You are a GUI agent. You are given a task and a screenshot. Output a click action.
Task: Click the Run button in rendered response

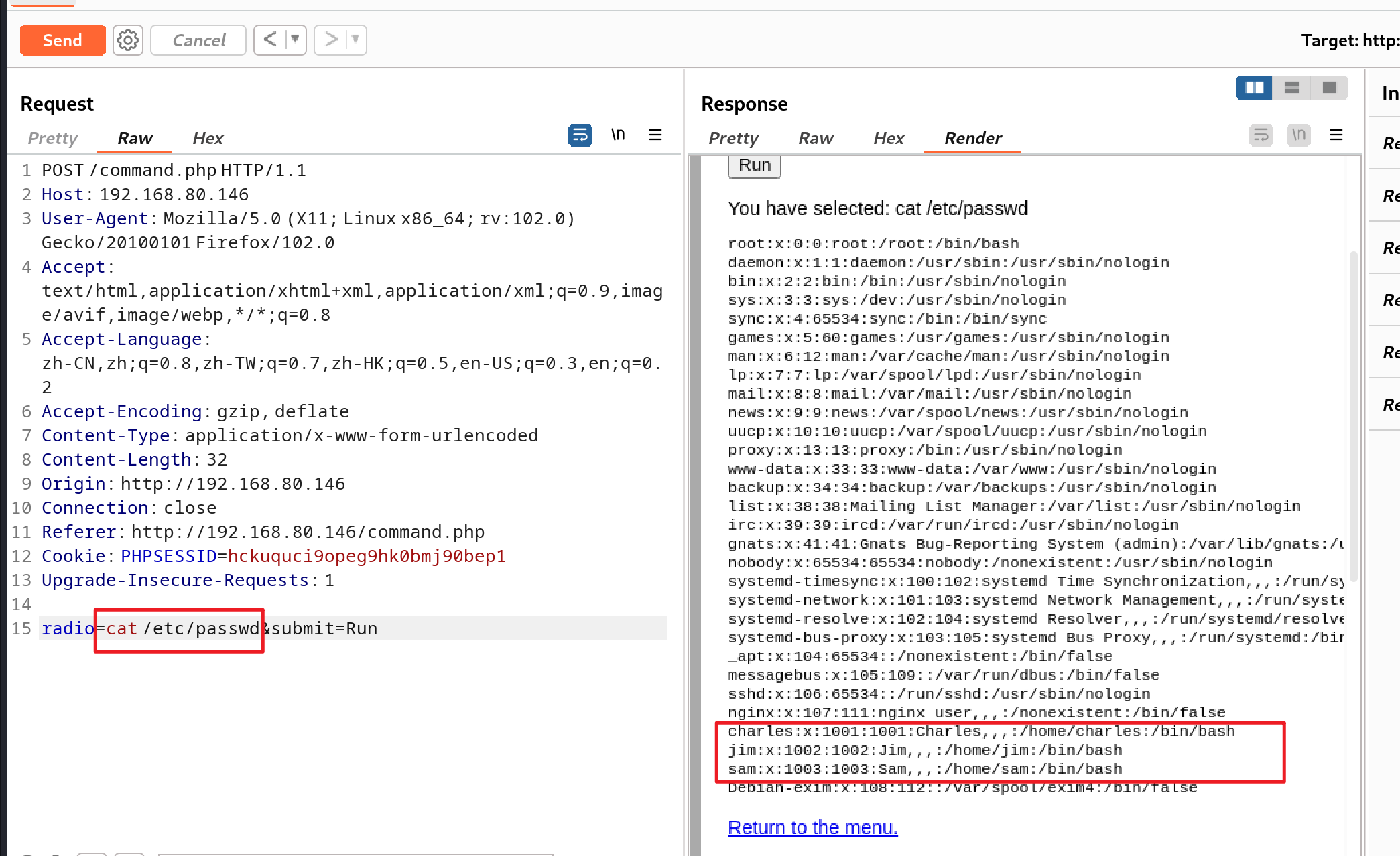click(x=755, y=165)
